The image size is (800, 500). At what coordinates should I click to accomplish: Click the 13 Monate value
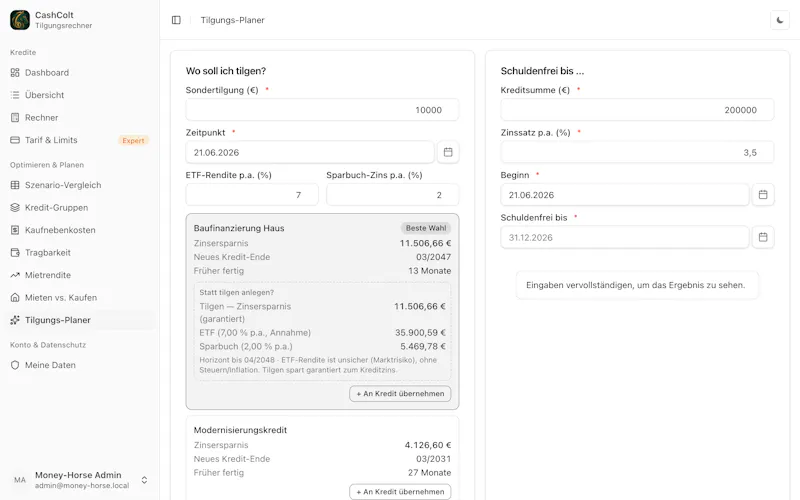point(429,270)
